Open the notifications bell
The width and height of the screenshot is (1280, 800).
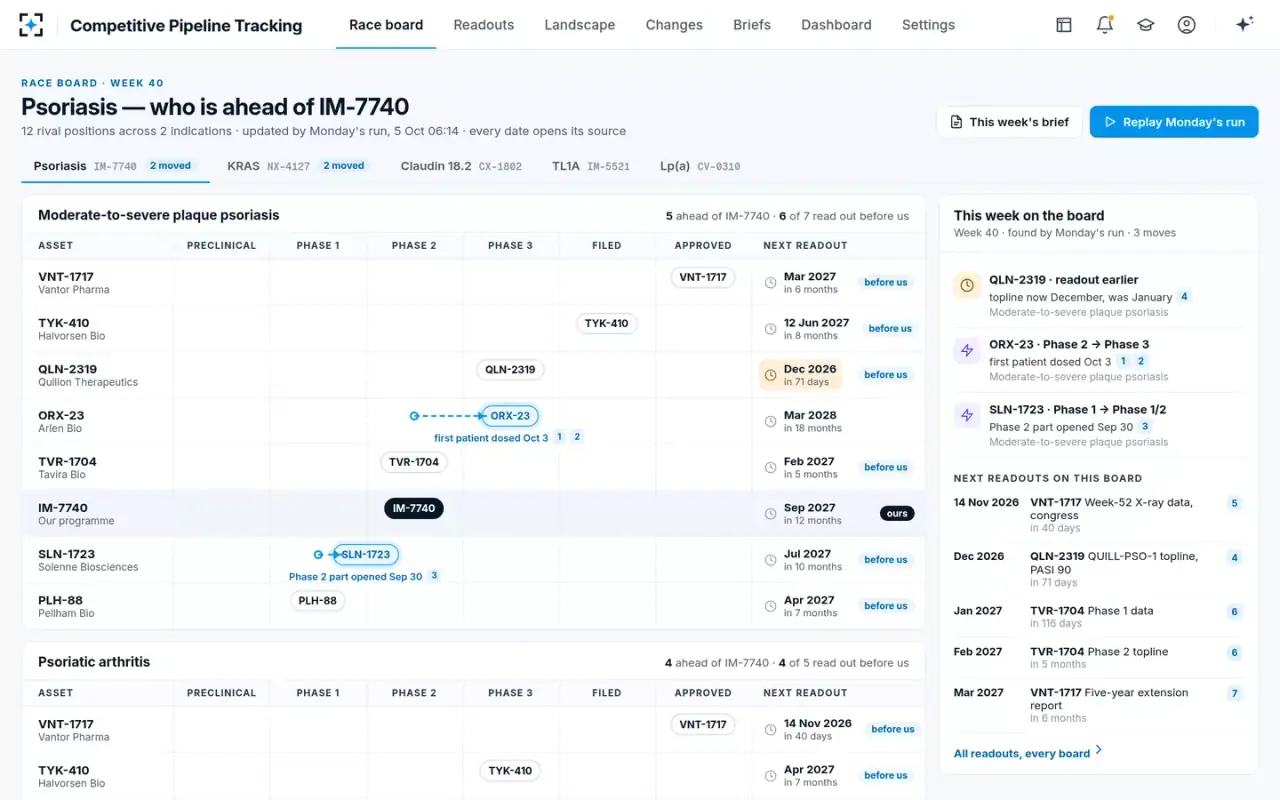pos(1105,25)
